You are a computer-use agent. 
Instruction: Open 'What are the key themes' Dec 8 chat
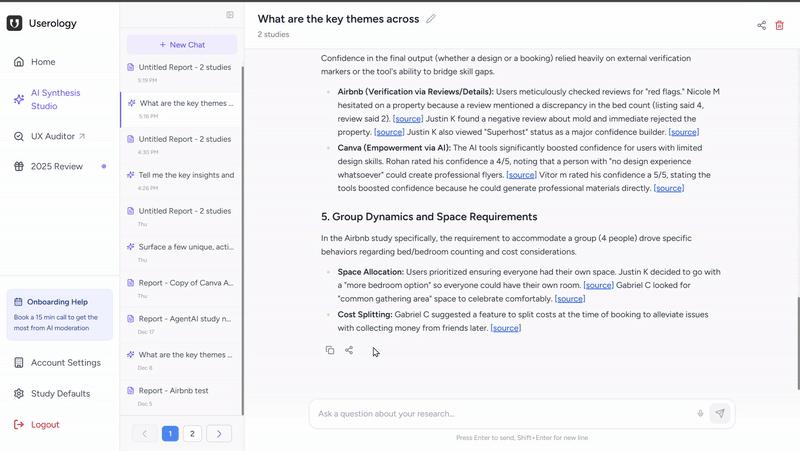tap(182, 361)
